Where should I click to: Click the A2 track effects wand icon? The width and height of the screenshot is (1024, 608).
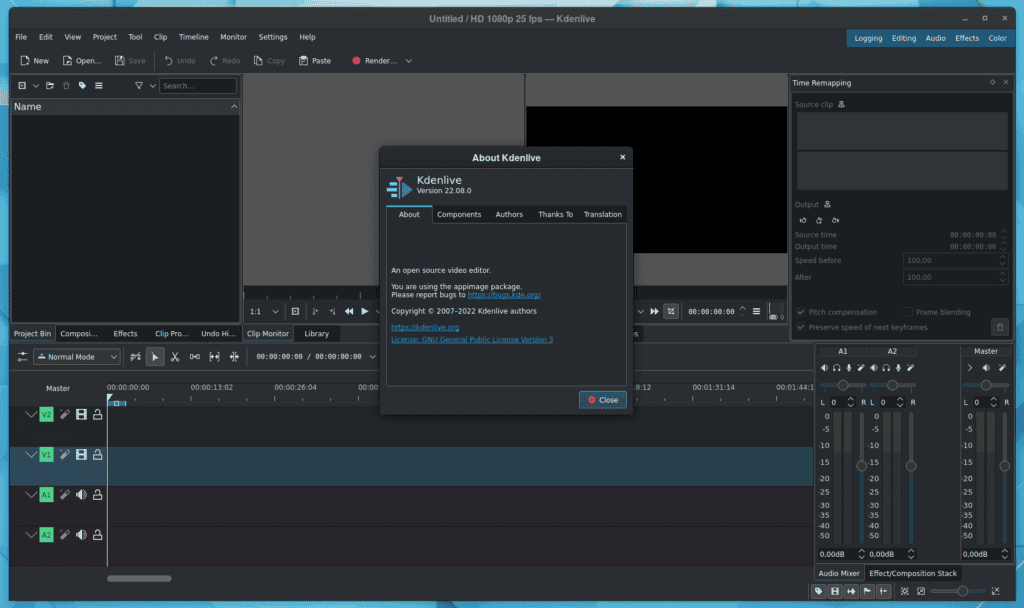point(65,535)
